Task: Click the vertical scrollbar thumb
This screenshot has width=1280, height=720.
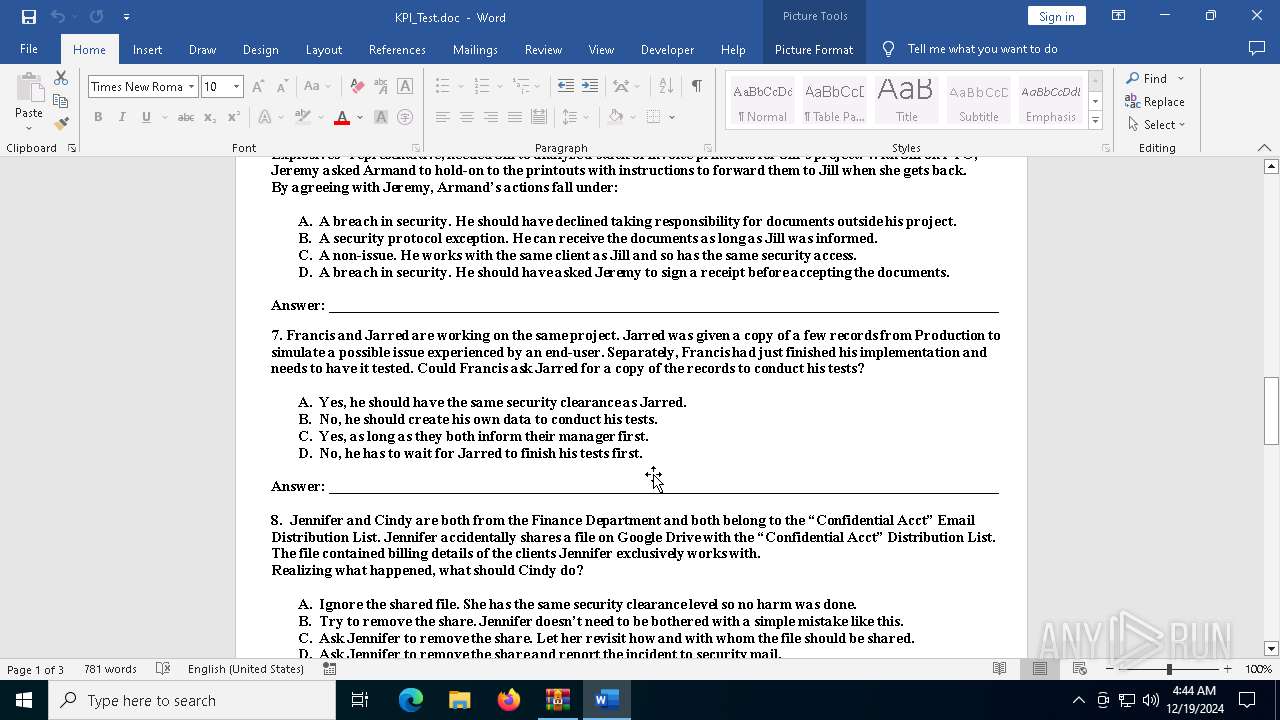Action: 1271,410
